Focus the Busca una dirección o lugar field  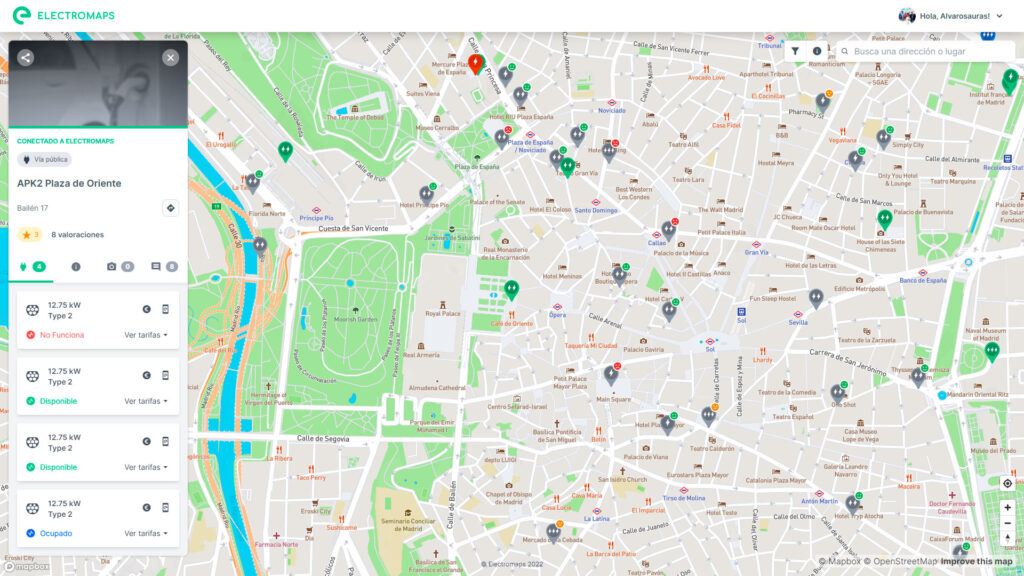point(925,51)
